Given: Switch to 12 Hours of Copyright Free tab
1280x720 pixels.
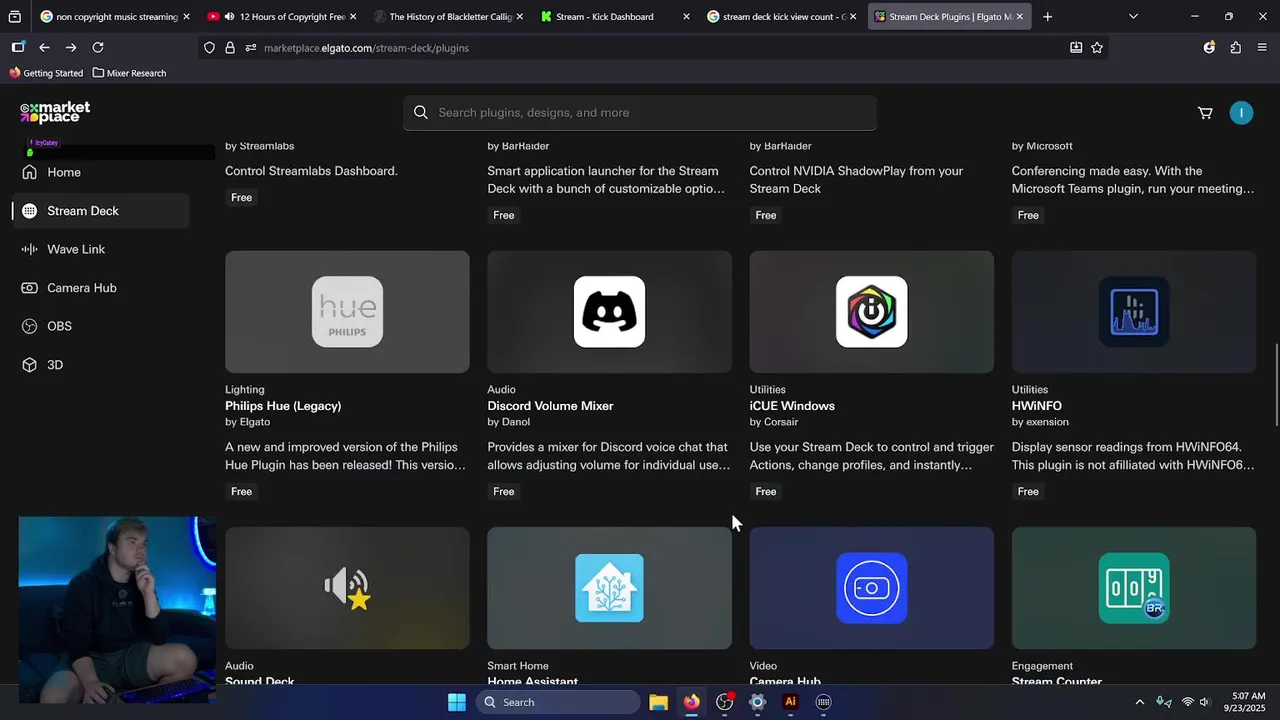Looking at the screenshot, I should tap(282, 16).
